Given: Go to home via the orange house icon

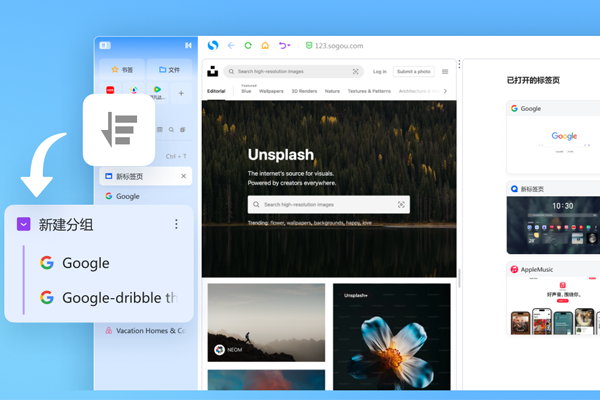Looking at the screenshot, I should tap(265, 45).
